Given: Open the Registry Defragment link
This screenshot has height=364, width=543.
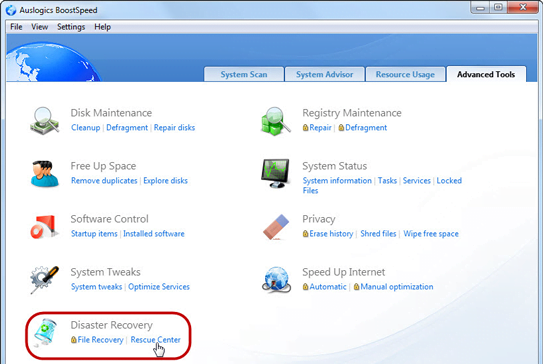Looking at the screenshot, I should click(366, 127).
